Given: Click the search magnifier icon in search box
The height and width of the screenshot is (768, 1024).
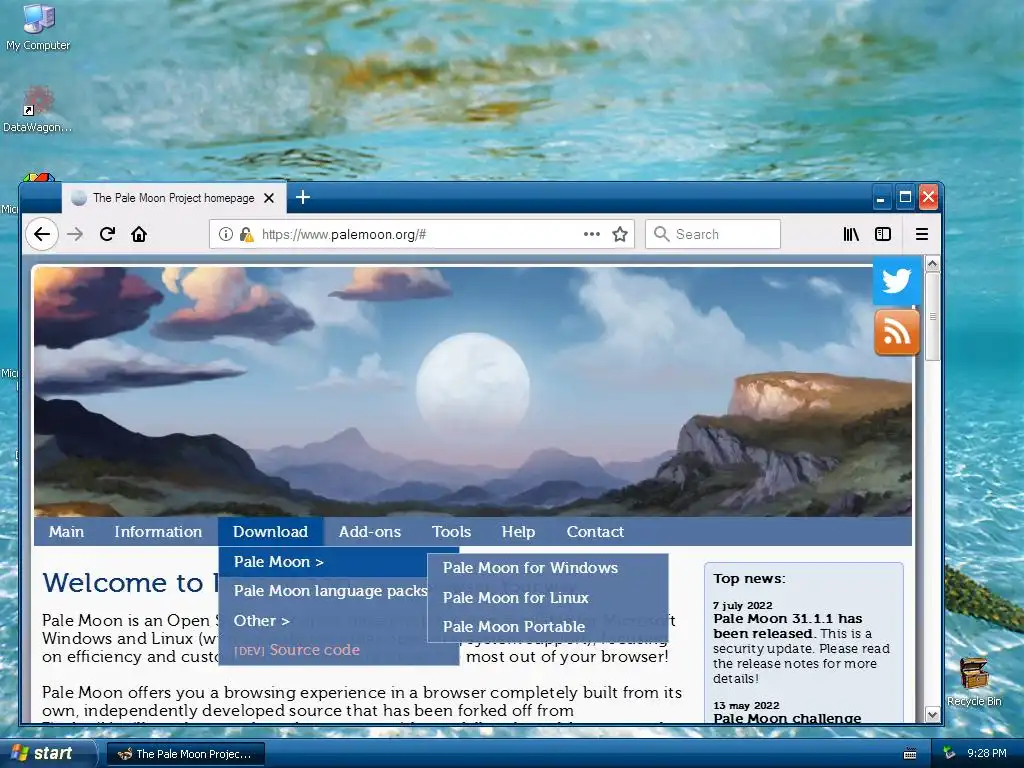Looking at the screenshot, I should point(662,234).
